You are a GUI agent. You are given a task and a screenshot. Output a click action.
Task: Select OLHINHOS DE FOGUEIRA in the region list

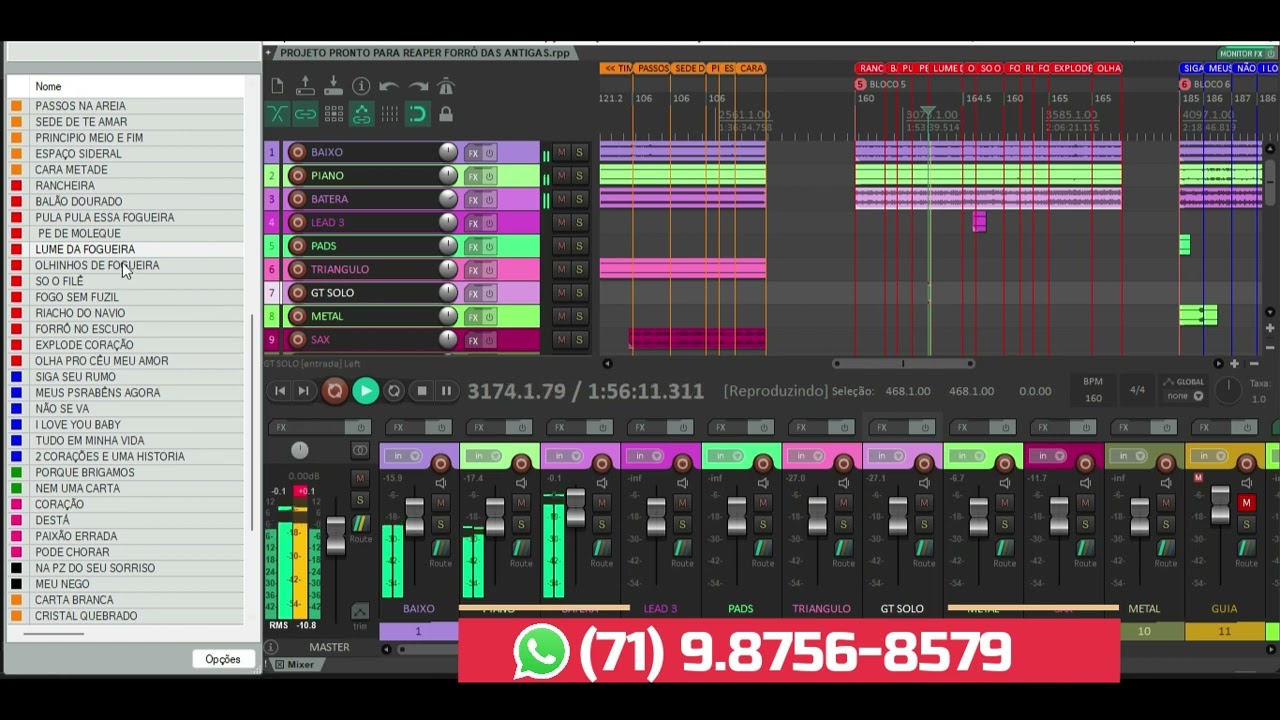point(97,265)
